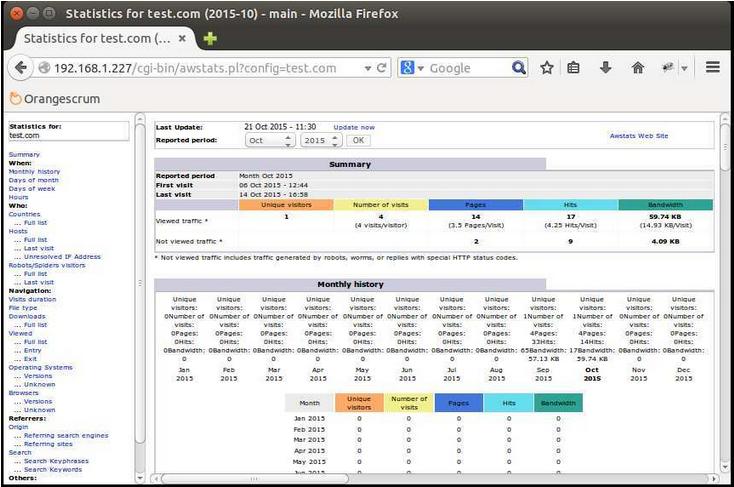Viewport: 734px width, 487px height.
Task: Go to the home page icon
Action: click(x=638, y=68)
